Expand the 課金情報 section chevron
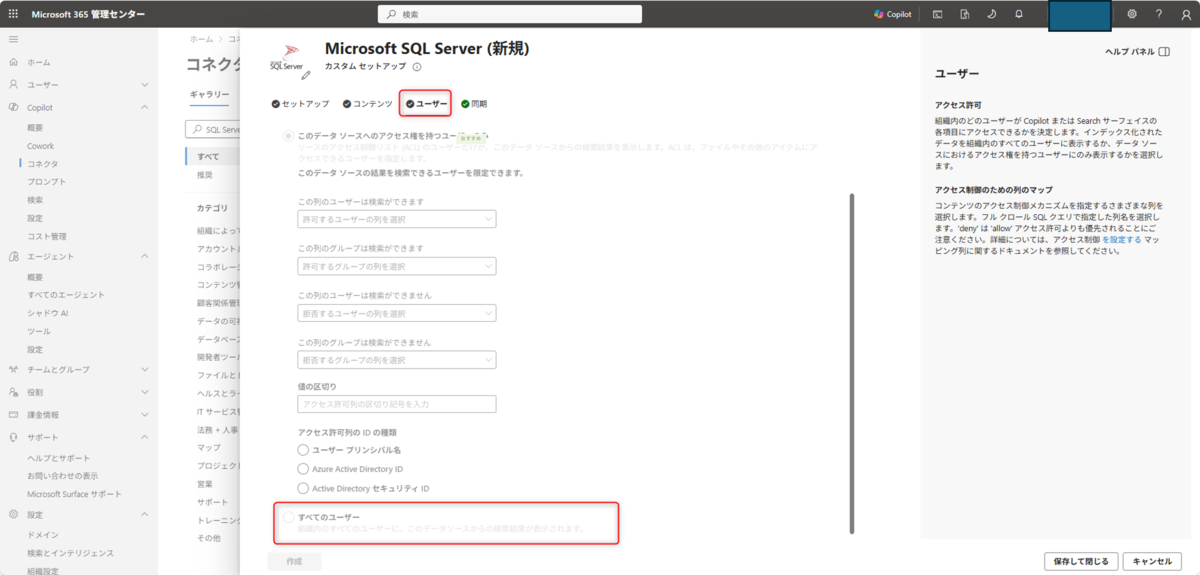 tap(145, 414)
